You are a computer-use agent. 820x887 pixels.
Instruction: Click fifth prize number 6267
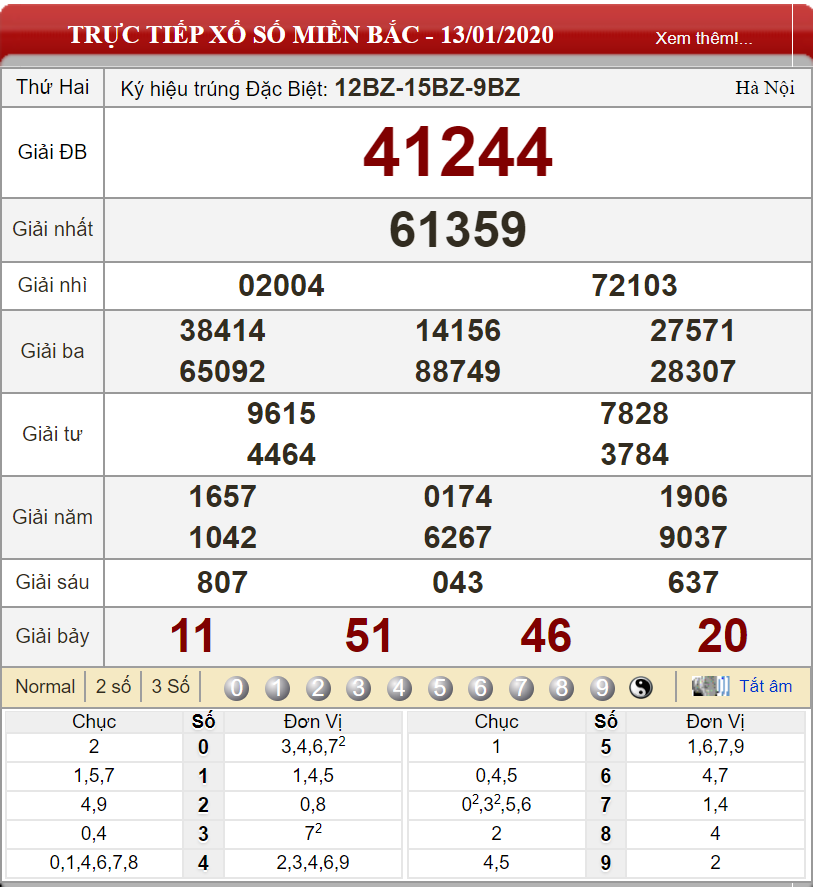458,537
